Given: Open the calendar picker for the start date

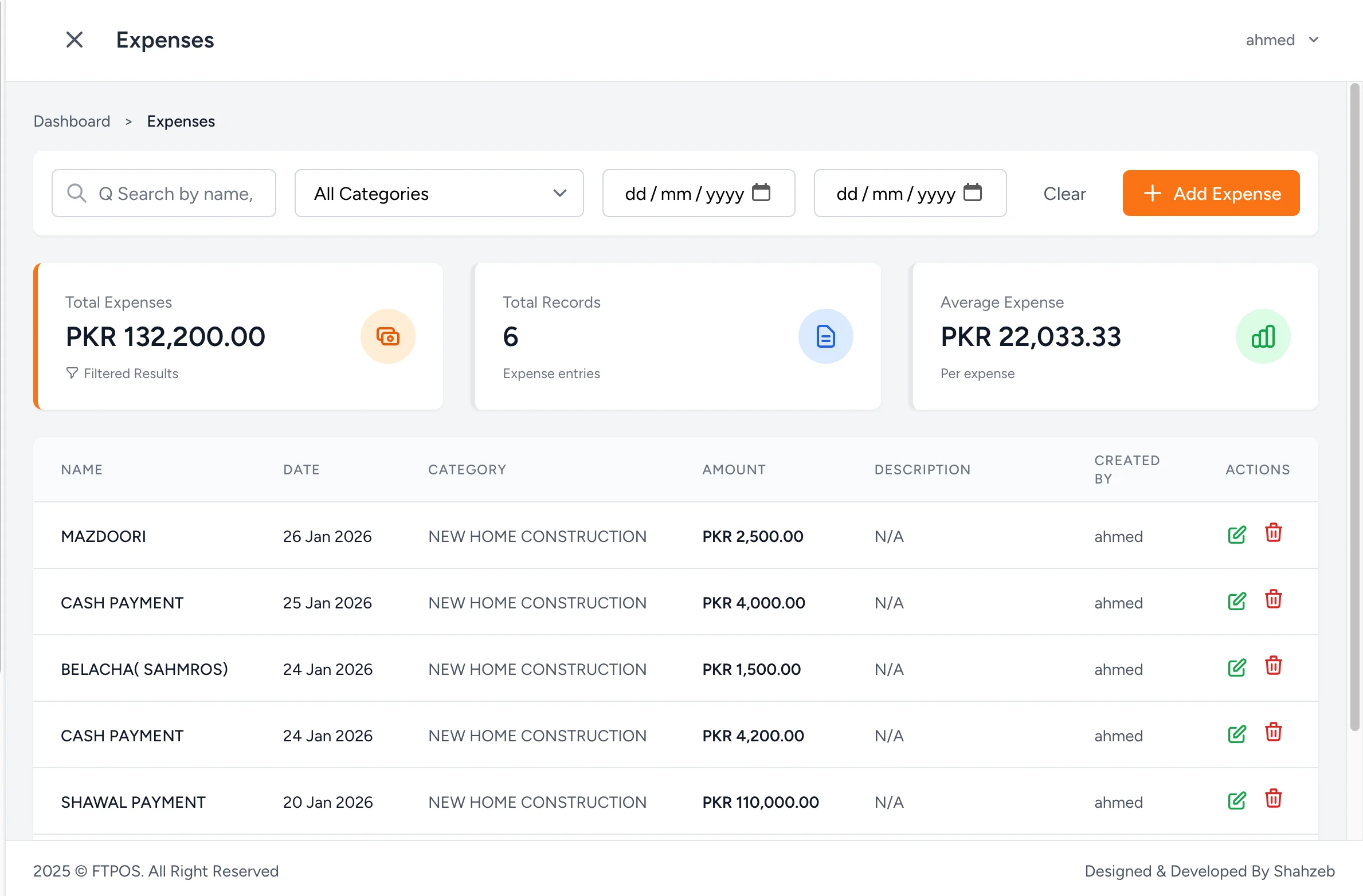Looking at the screenshot, I should point(761,193).
